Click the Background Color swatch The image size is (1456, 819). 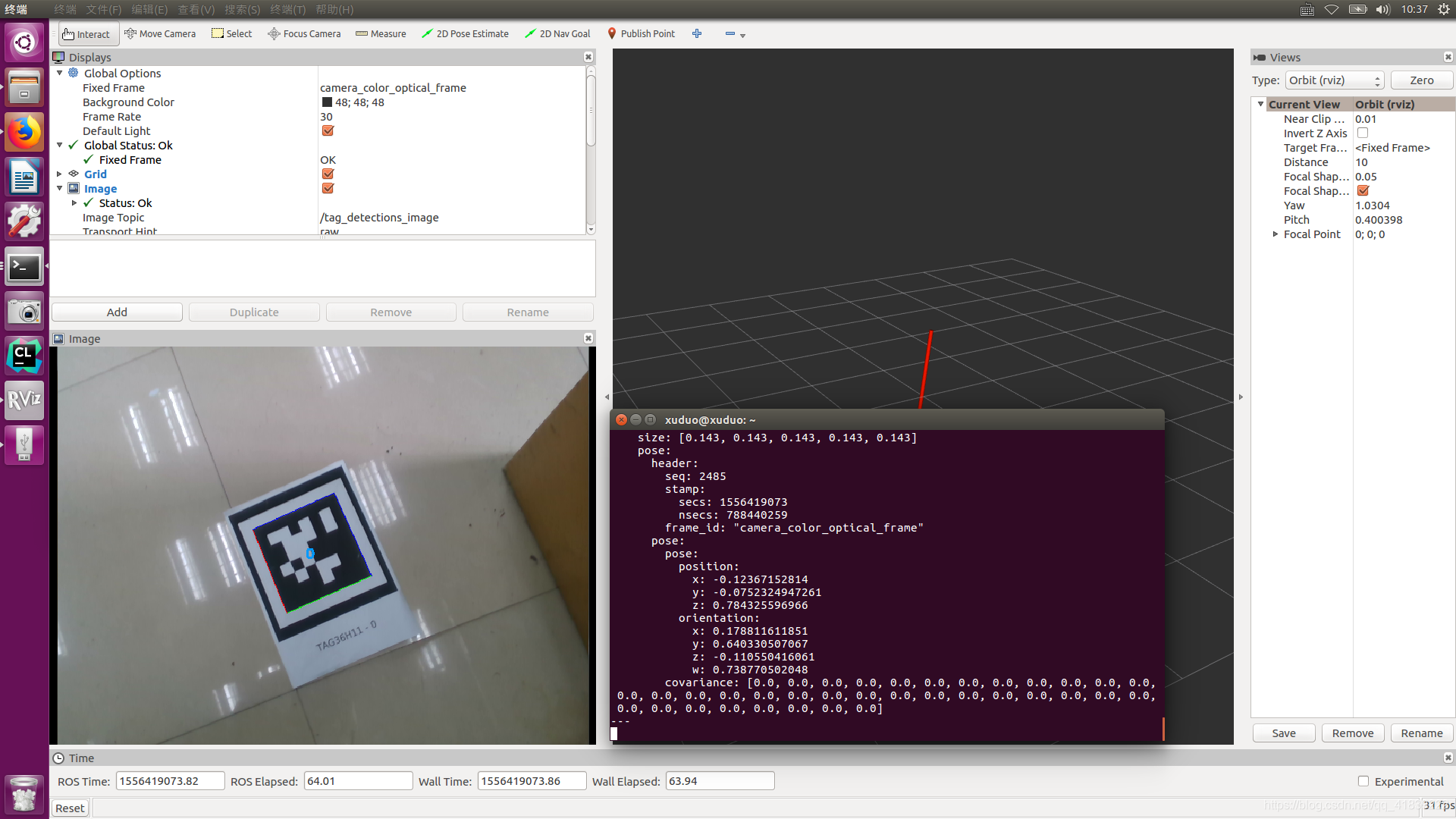(327, 102)
